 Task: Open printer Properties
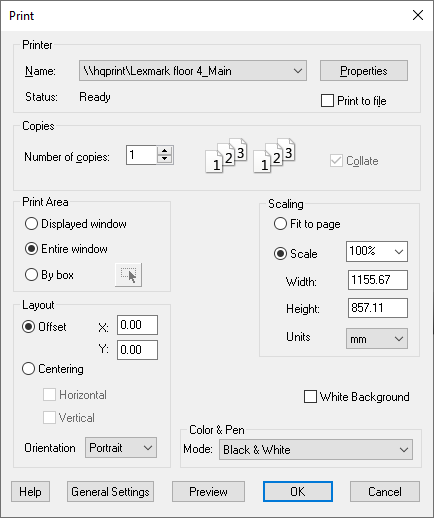point(364,71)
